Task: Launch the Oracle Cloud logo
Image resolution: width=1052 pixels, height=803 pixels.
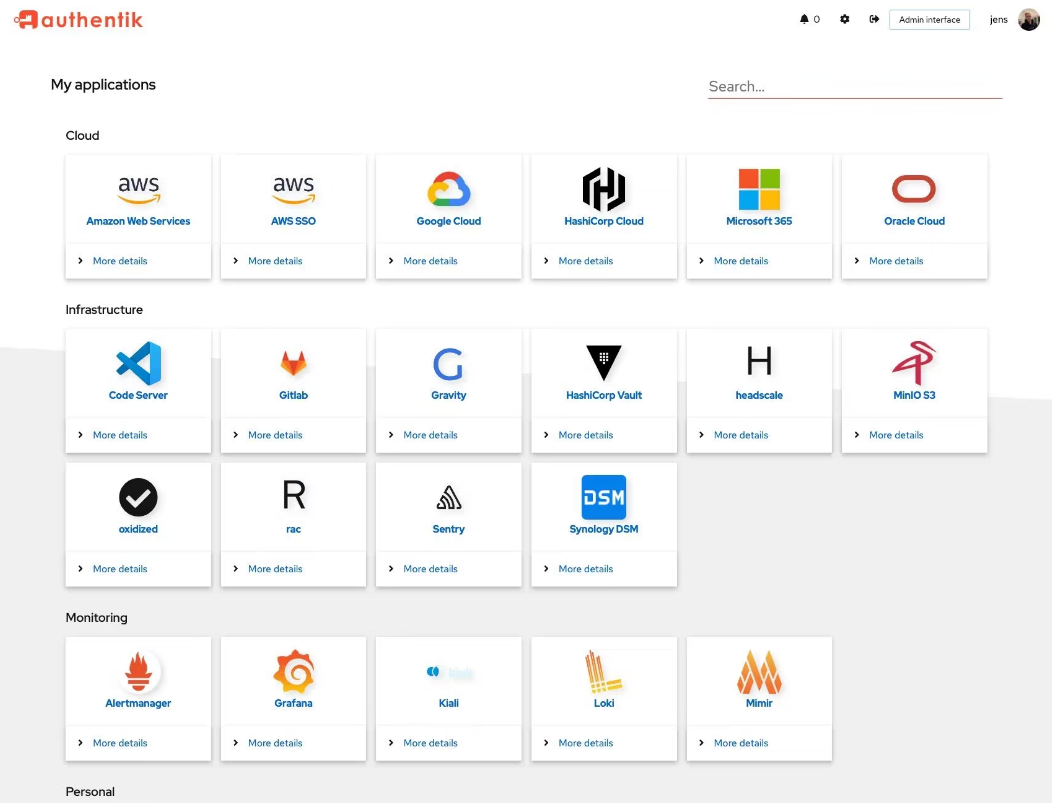Action: pos(914,189)
